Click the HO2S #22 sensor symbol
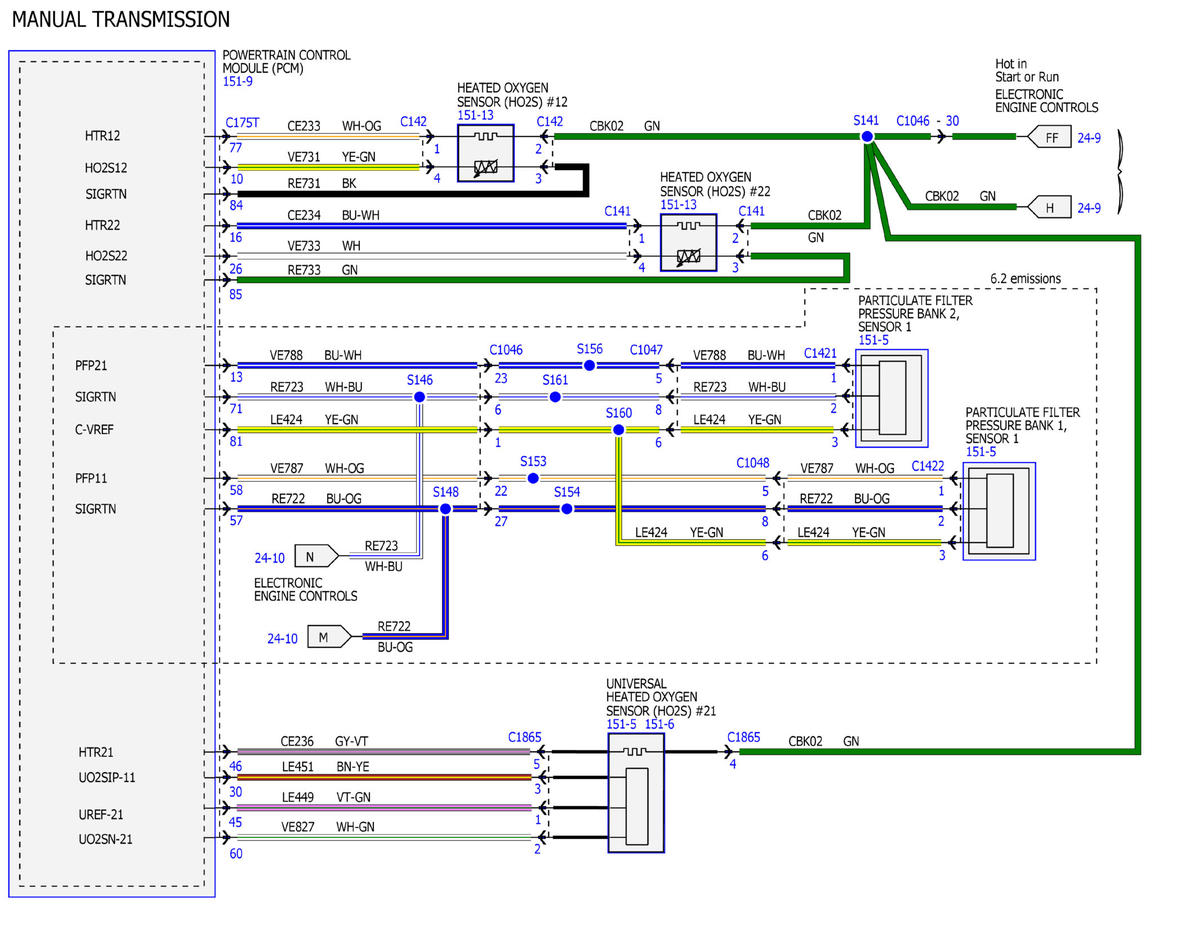 coord(689,243)
